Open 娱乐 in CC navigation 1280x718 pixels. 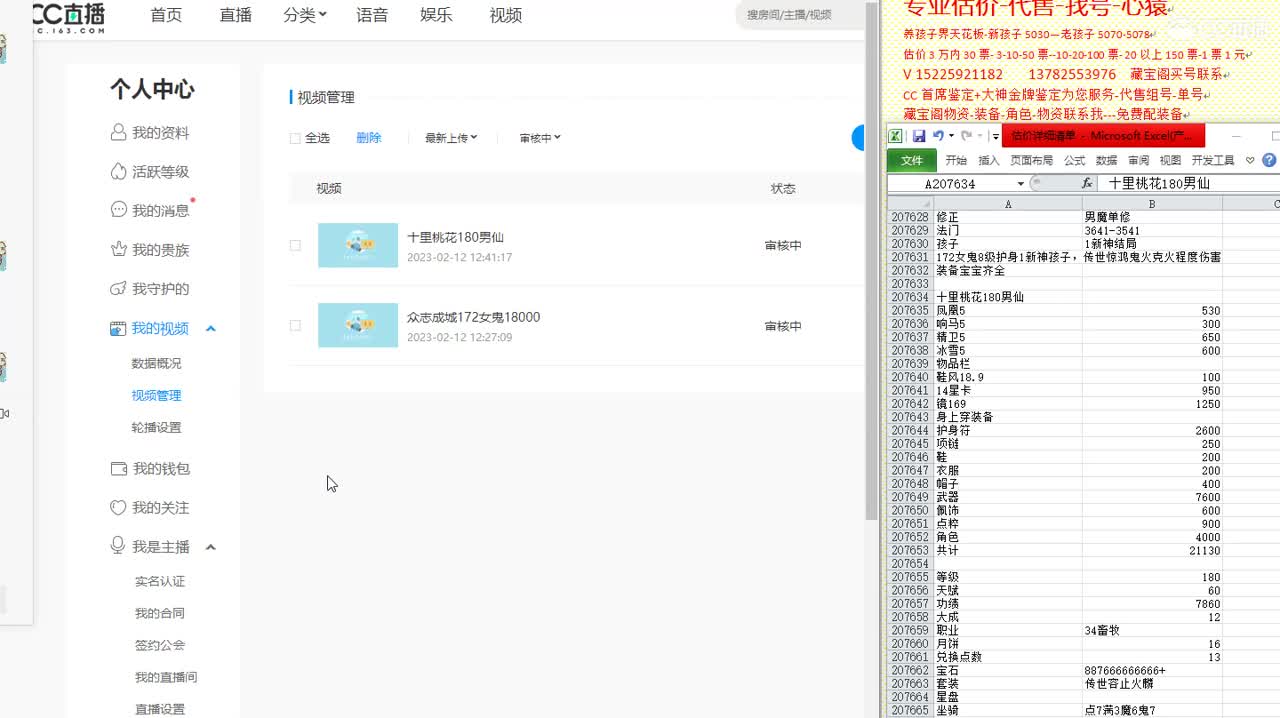436,15
